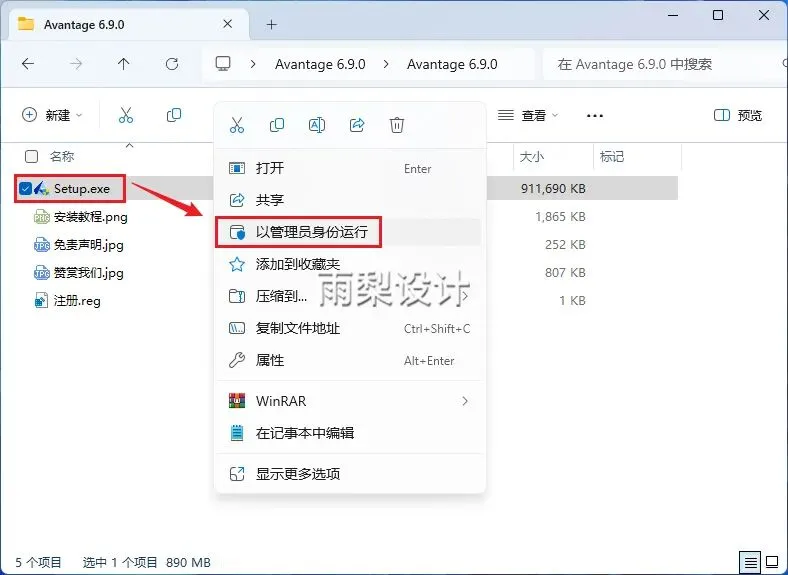Select file name 免责声明.jpg
The height and width of the screenshot is (575, 788).
89,245
